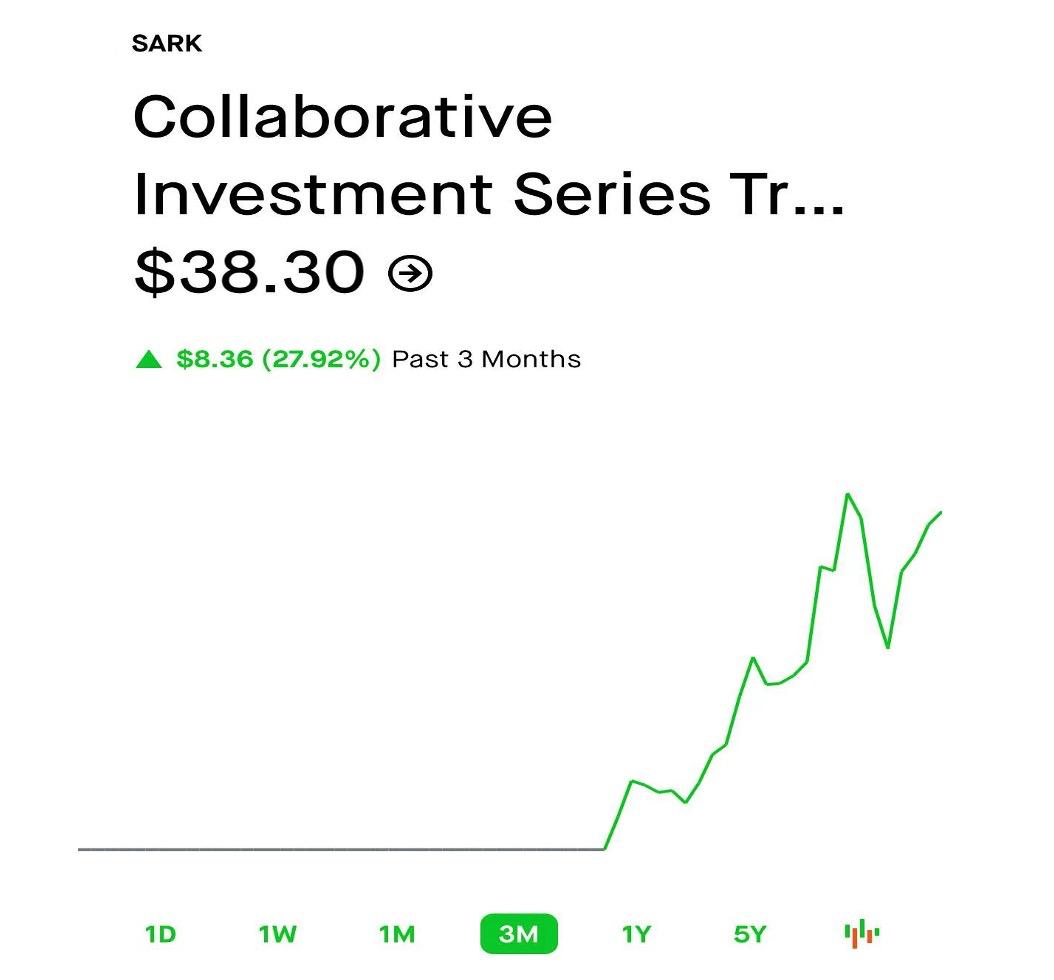
Task: Select the highlighted 3M time range
Action: (519, 934)
